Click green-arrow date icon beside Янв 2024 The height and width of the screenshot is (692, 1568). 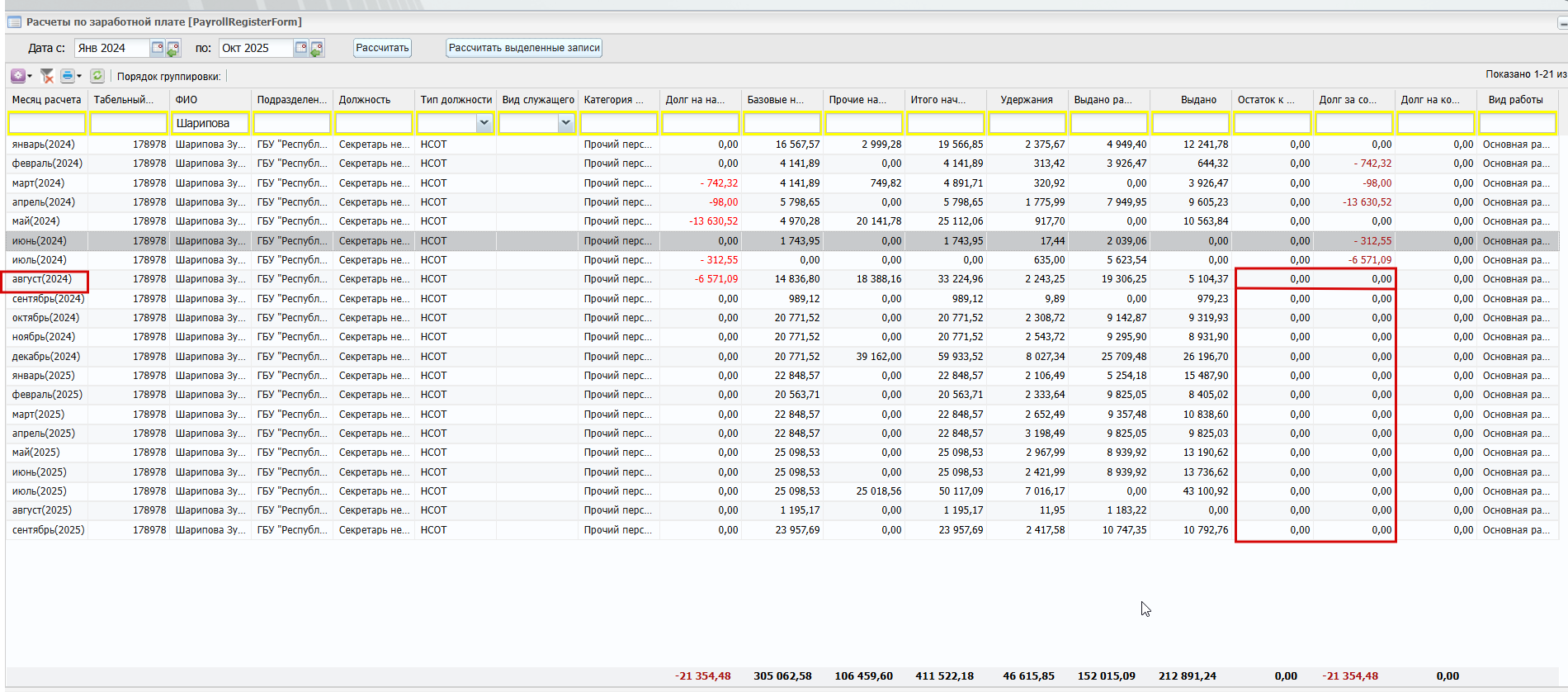pyautogui.click(x=172, y=49)
